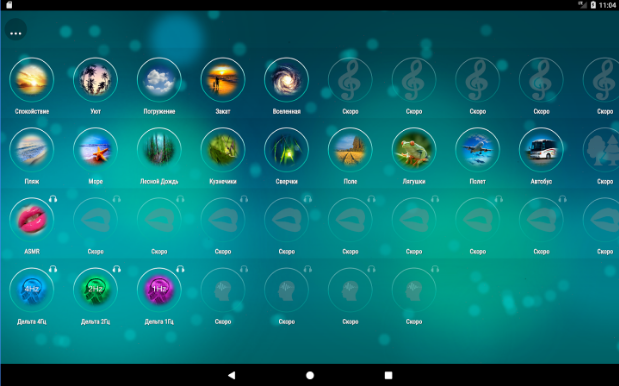Play the Лягушки frog sound
Image resolution: width=619 pixels, height=386 pixels.
point(414,150)
